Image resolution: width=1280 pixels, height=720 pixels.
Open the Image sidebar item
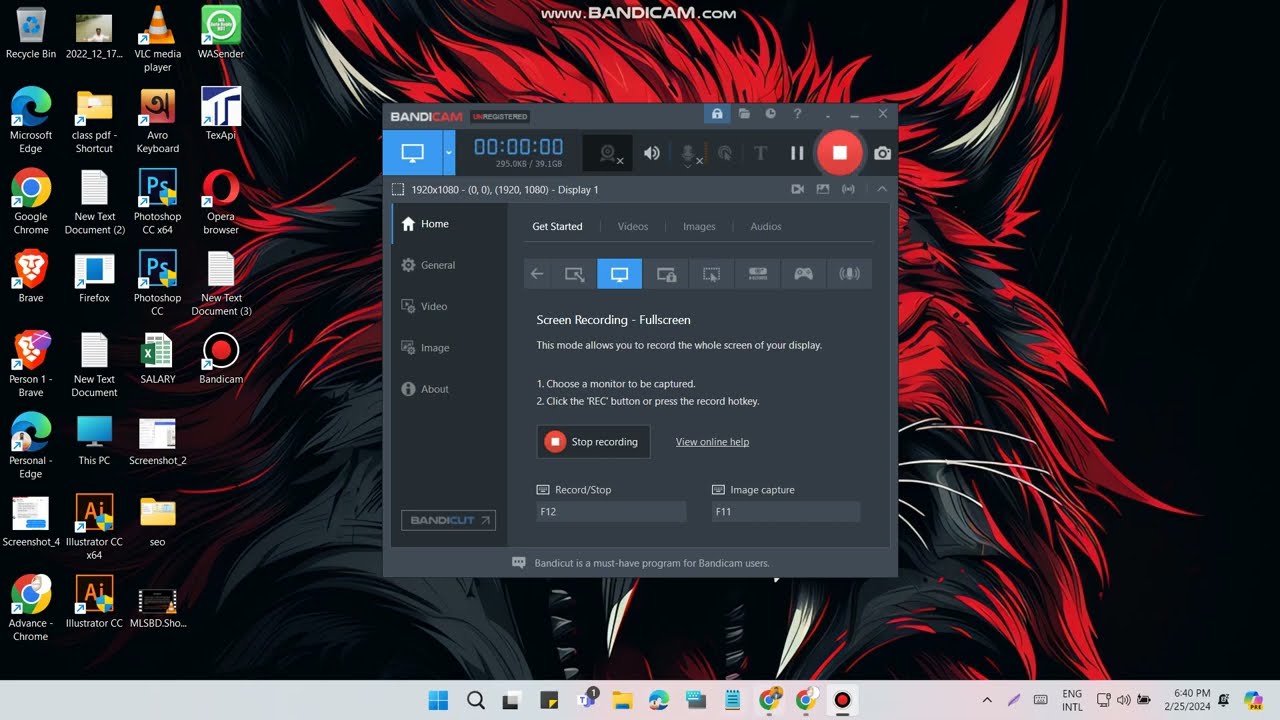coord(449,348)
